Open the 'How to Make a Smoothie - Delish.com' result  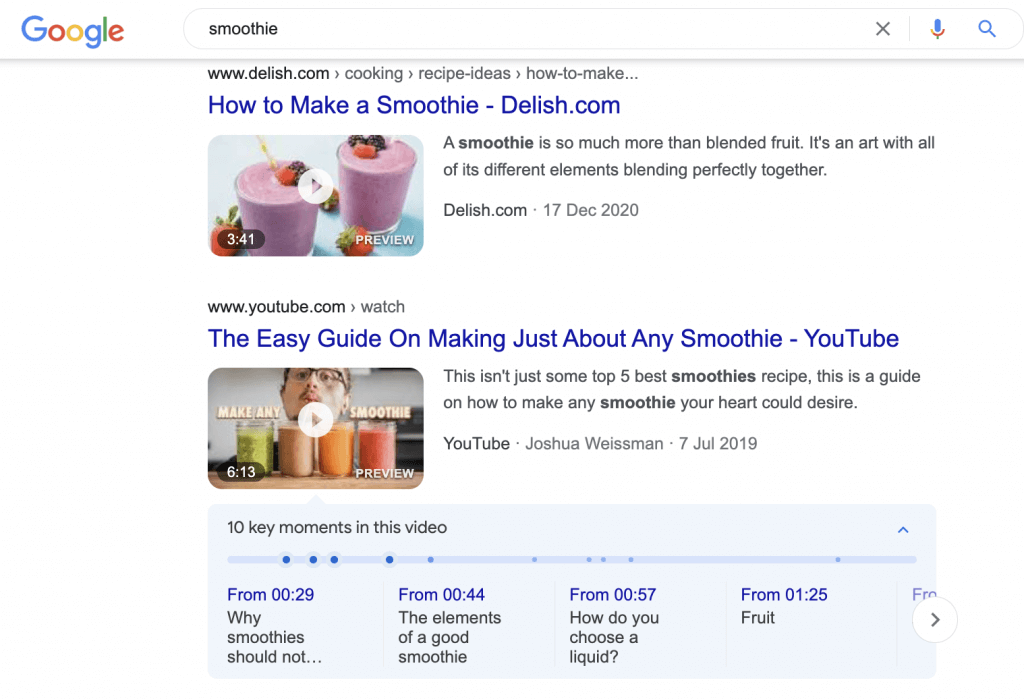click(413, 105)
